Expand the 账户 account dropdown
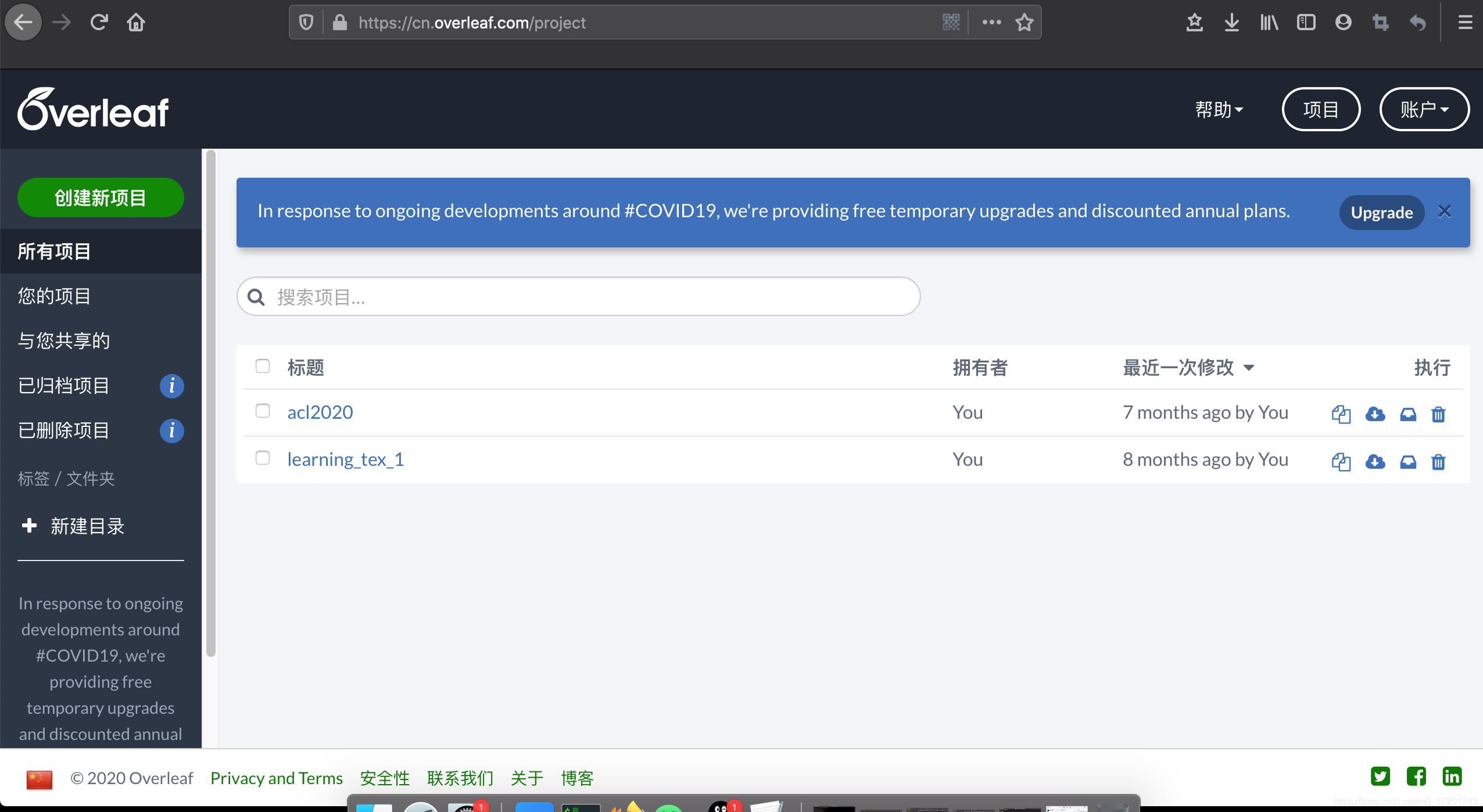The width and height of the screenshot is (1483, 812). click(1424, 110)
